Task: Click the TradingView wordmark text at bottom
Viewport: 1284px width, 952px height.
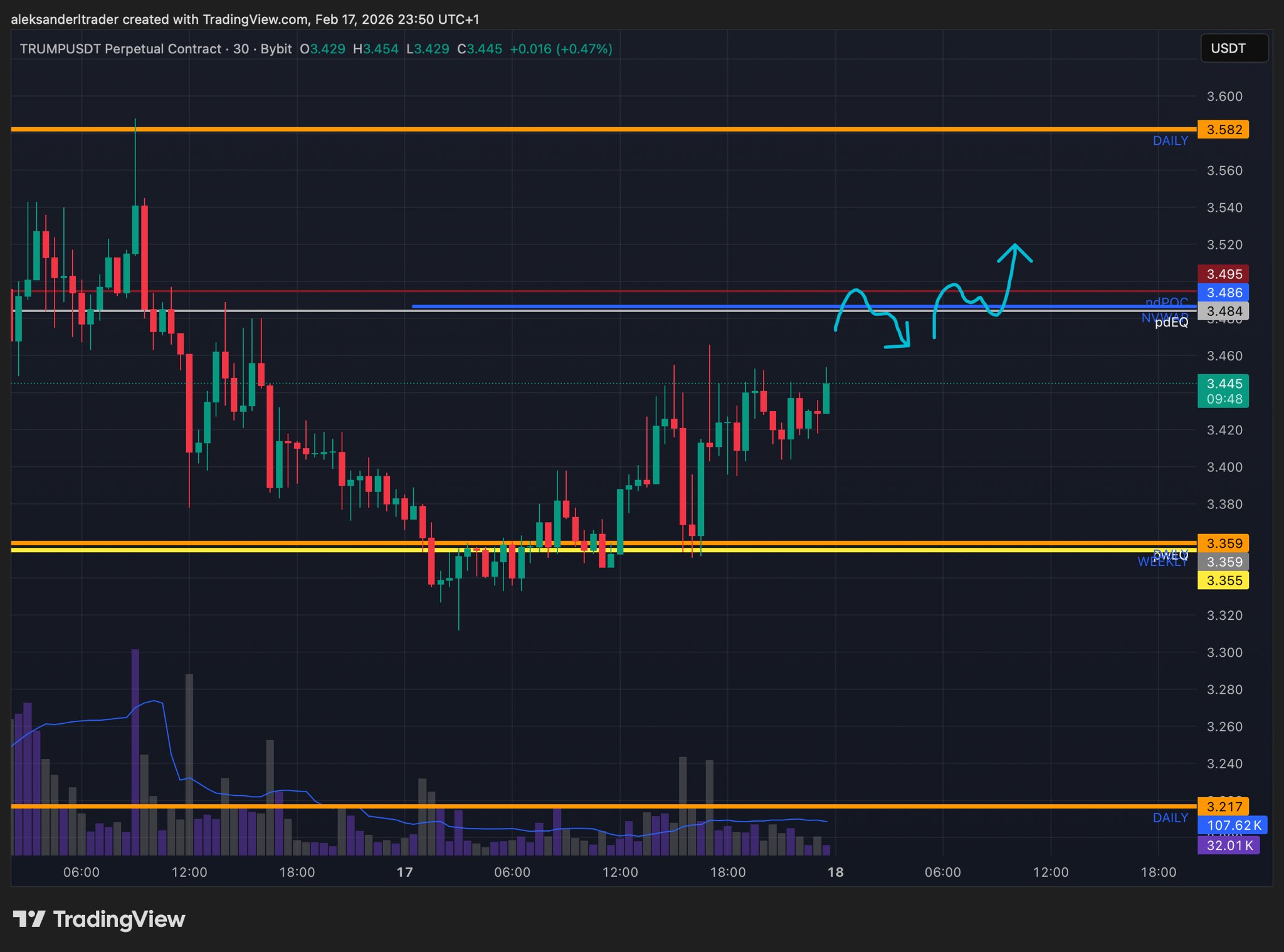Action: click(119, 919)
